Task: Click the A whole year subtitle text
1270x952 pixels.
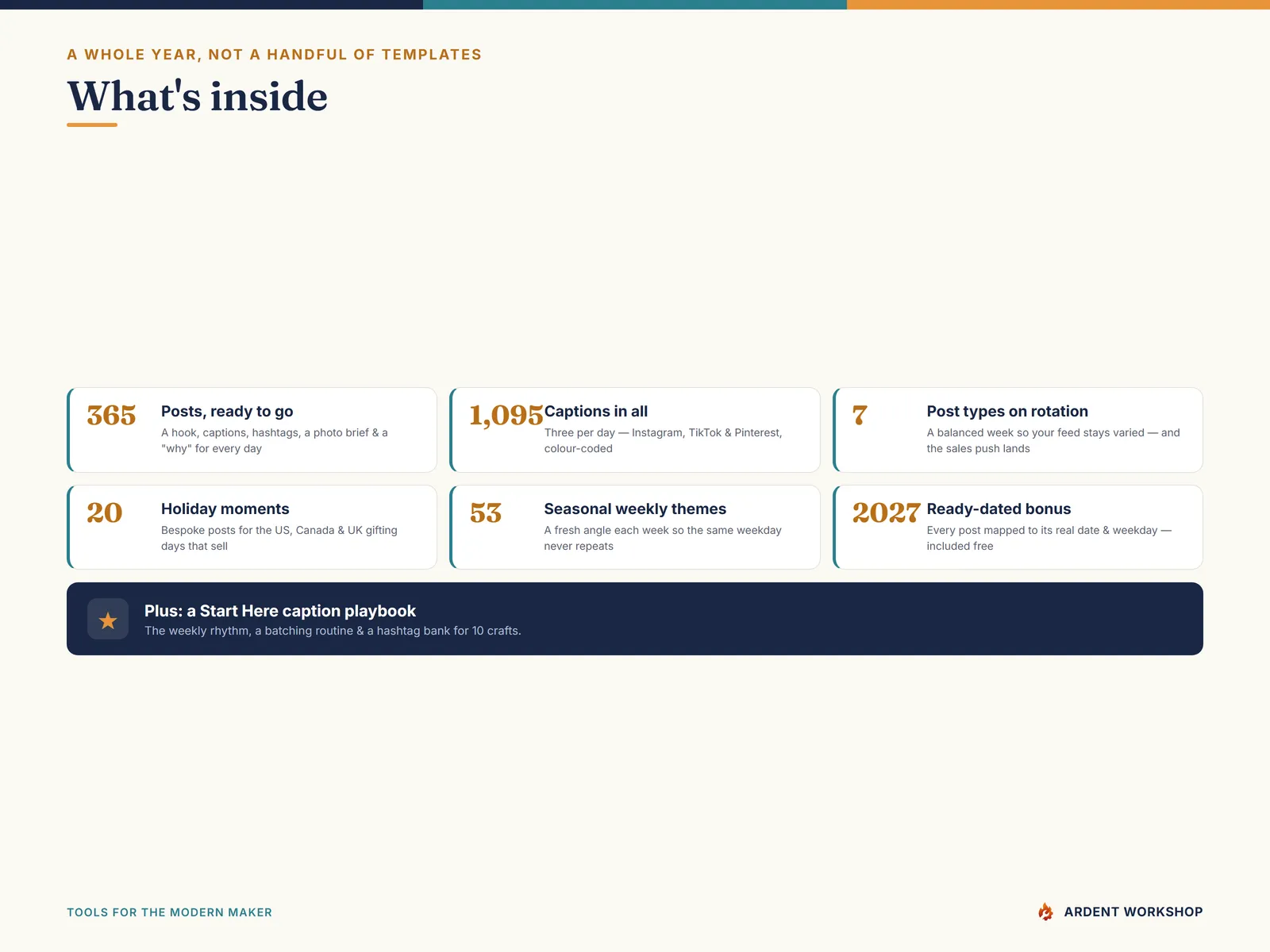Action: (274, 55)
